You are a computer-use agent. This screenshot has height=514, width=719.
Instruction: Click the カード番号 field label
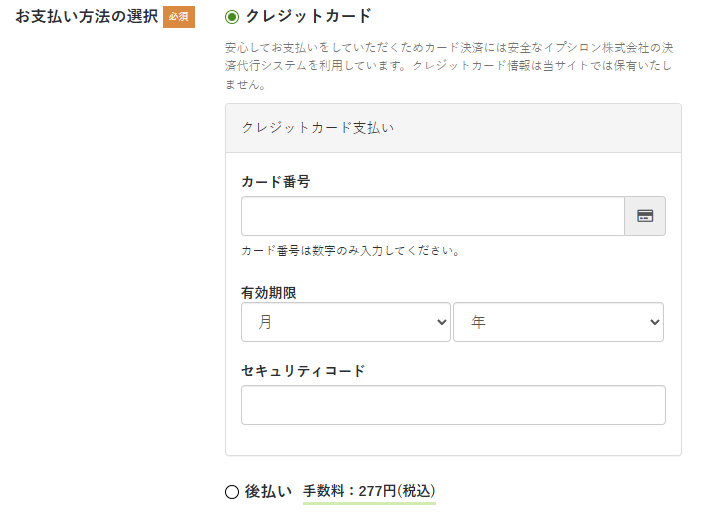tap(276, 182)
